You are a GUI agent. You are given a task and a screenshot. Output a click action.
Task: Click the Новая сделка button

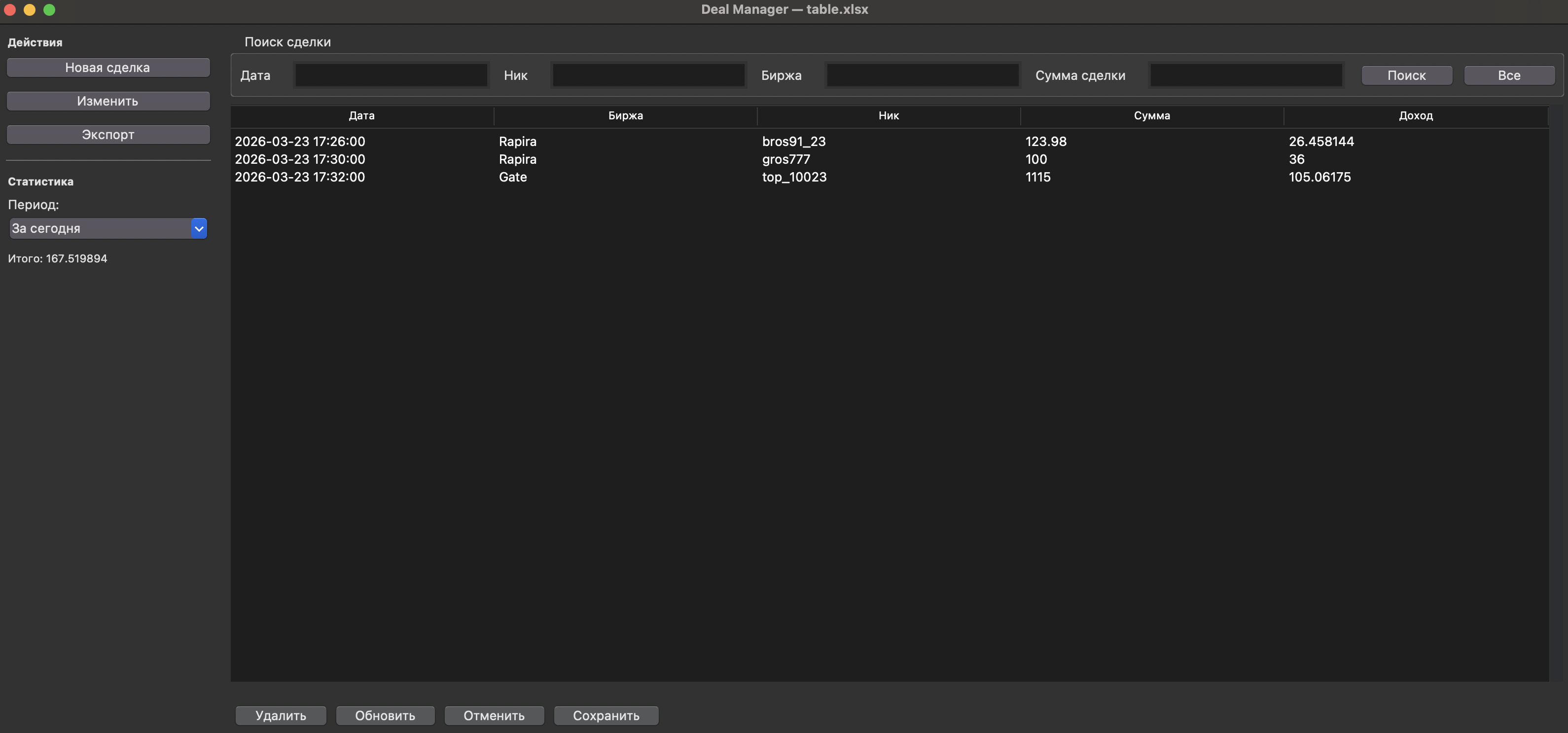pyautogui.click(x=108, y=68)
